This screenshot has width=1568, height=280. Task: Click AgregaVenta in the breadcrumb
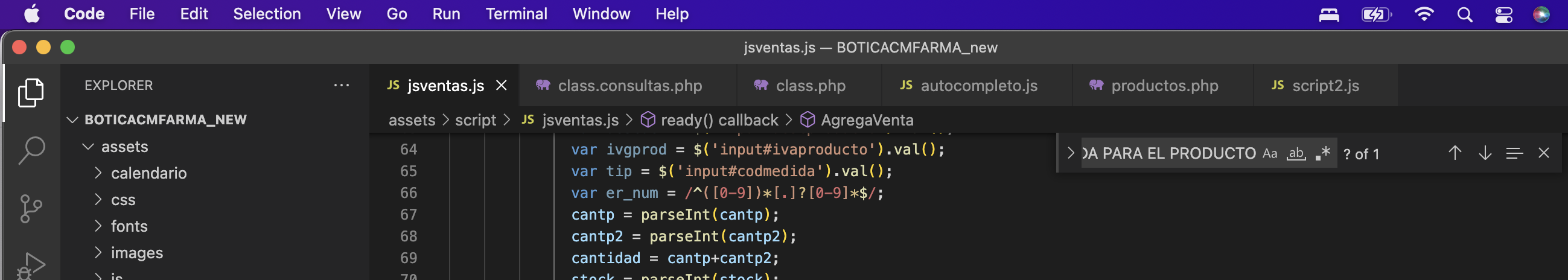866,121
